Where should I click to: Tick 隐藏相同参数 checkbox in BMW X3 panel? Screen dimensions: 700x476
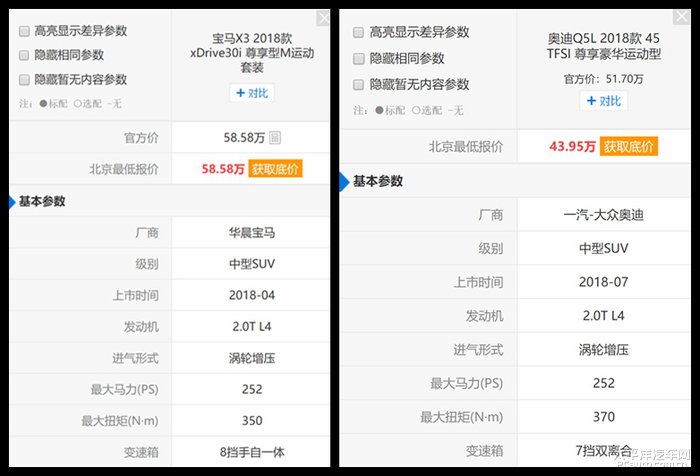pos(24,55)
